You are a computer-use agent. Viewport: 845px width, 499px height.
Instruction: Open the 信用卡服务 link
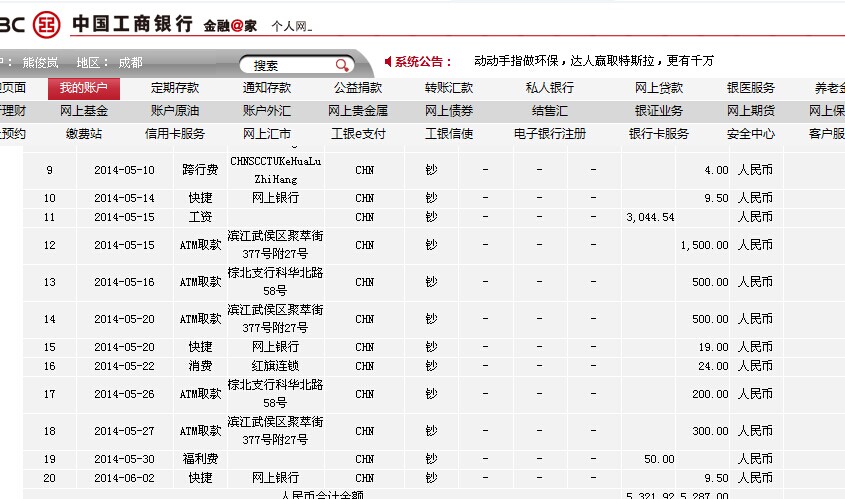pos(175,134)
